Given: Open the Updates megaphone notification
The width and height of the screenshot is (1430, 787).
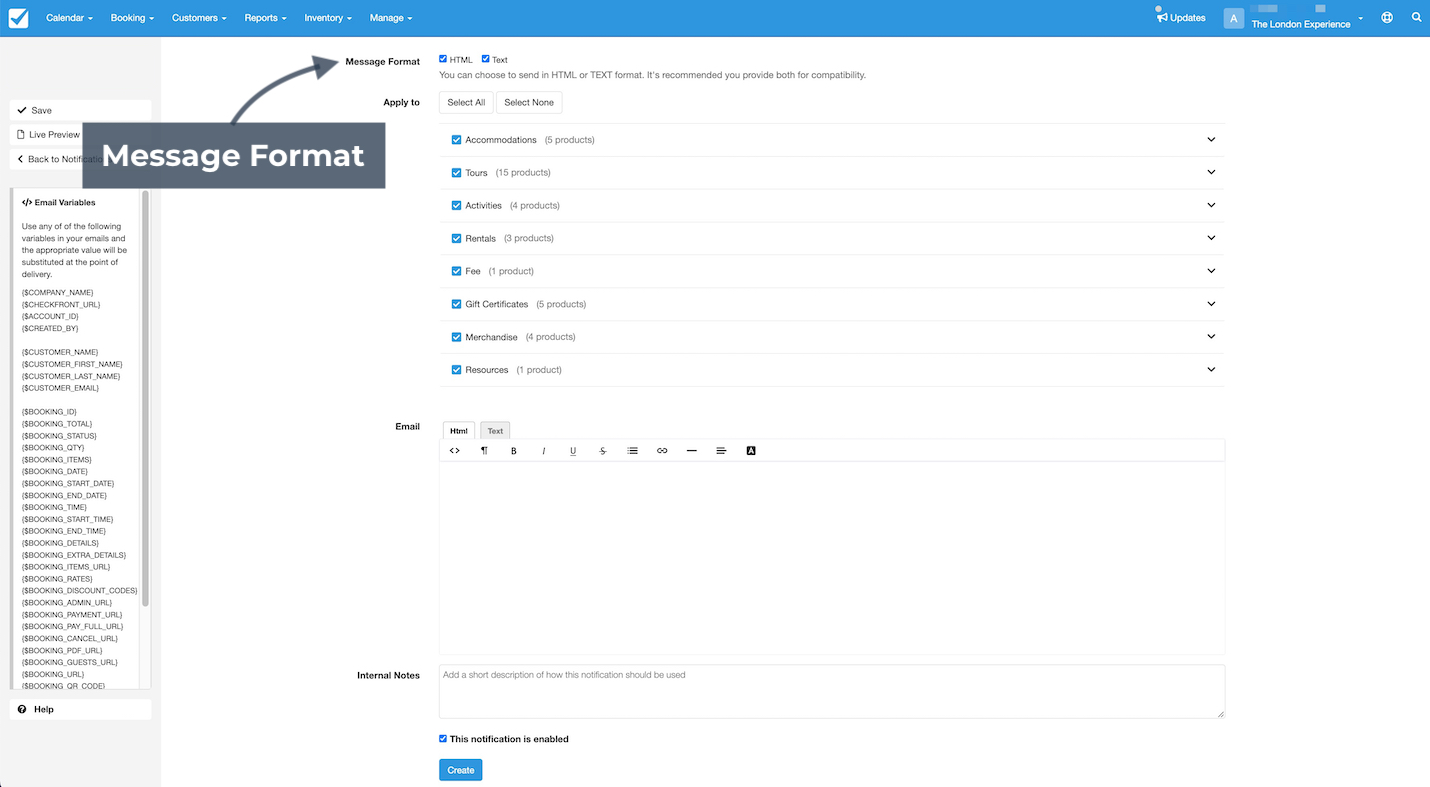Looking at the screenshot, I should 1181,17.
